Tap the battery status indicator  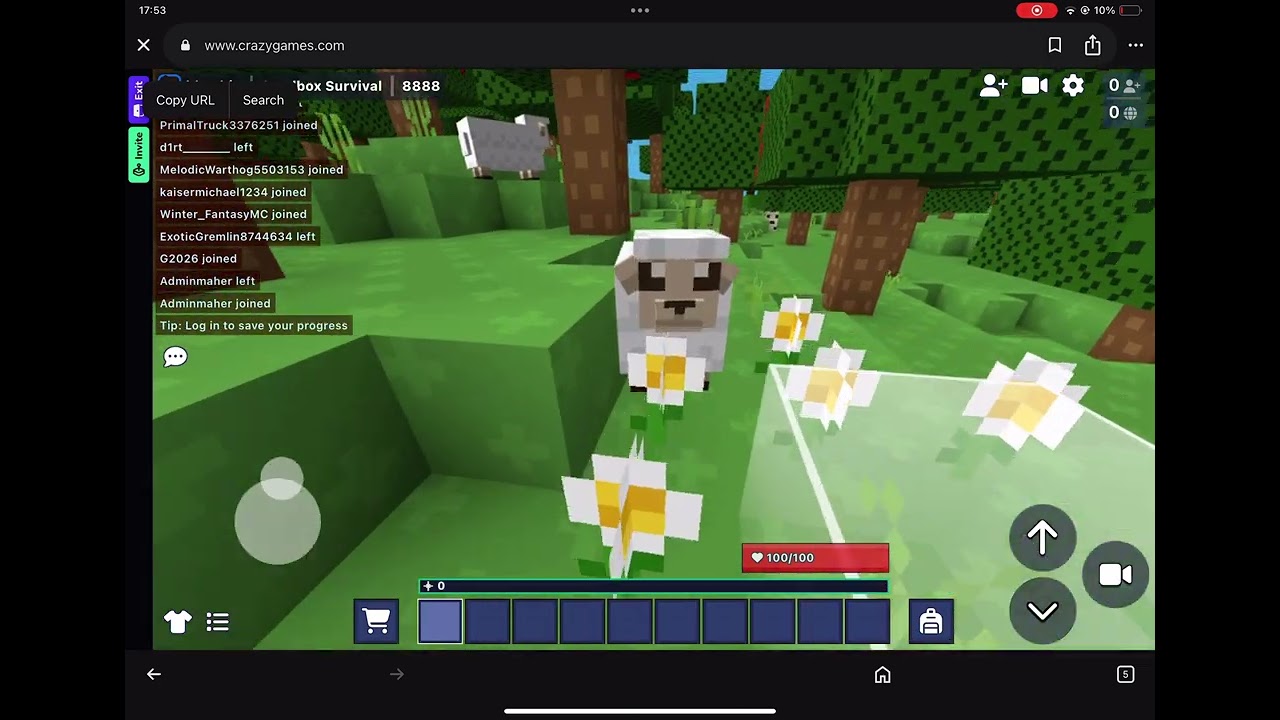(x=1131, y=10)
